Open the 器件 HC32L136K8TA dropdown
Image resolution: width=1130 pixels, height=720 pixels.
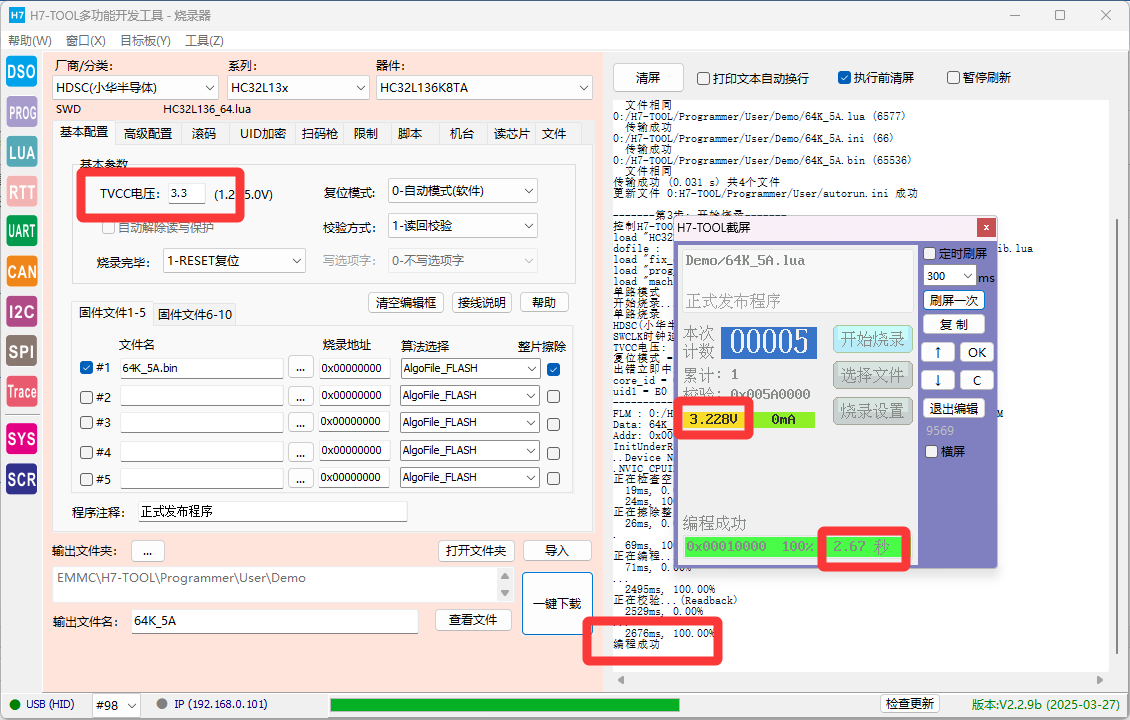tap(484, 87)
